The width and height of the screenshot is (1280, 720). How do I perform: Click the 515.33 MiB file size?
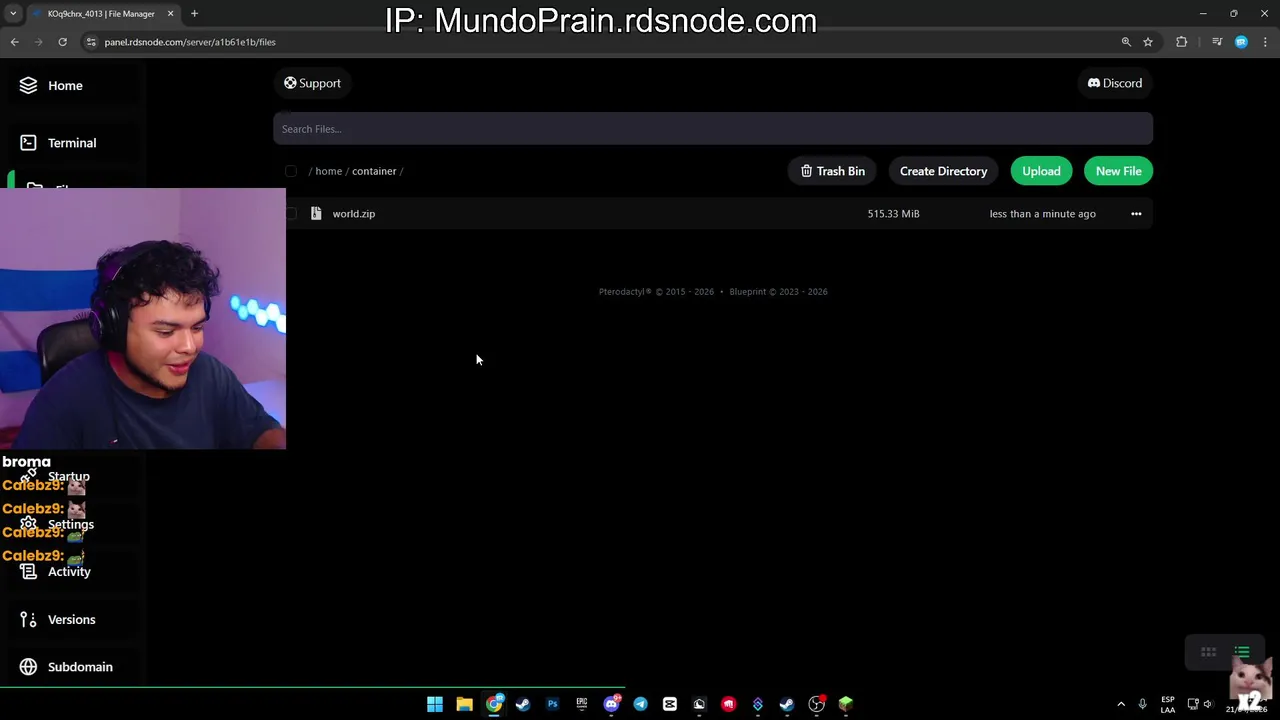point(893,214)
